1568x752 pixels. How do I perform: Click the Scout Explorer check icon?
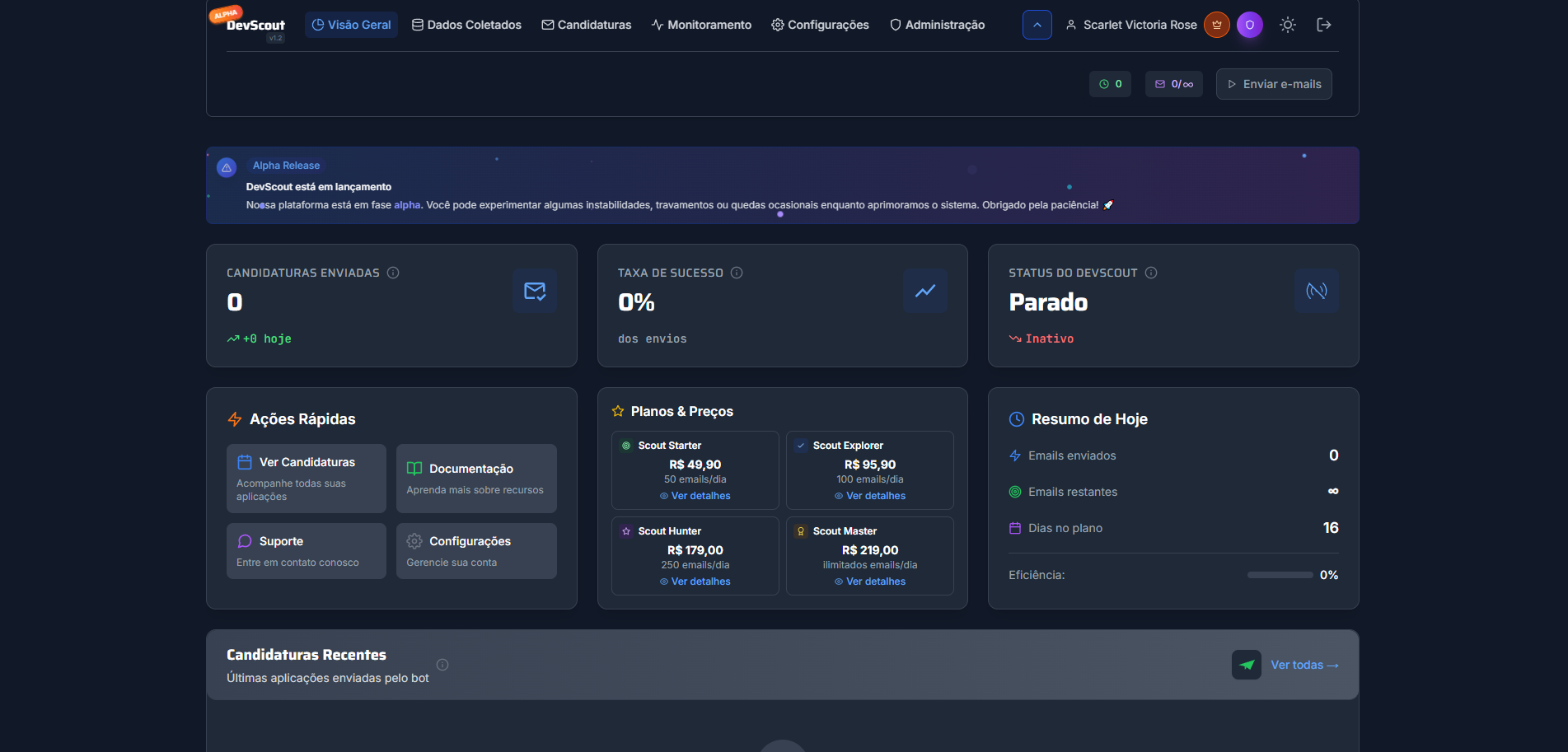801,446
